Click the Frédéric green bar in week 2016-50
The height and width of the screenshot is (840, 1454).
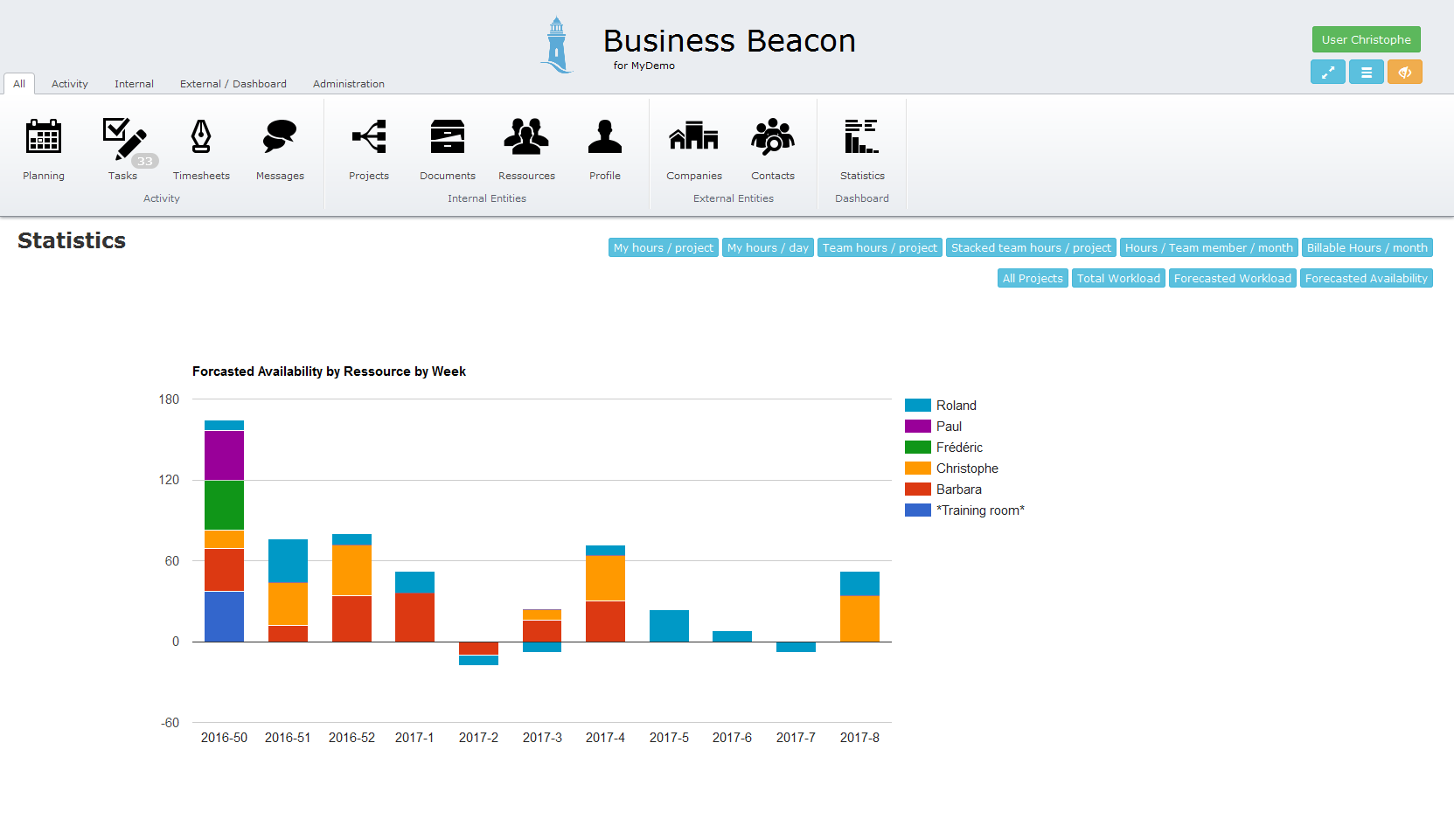point(224,504)
